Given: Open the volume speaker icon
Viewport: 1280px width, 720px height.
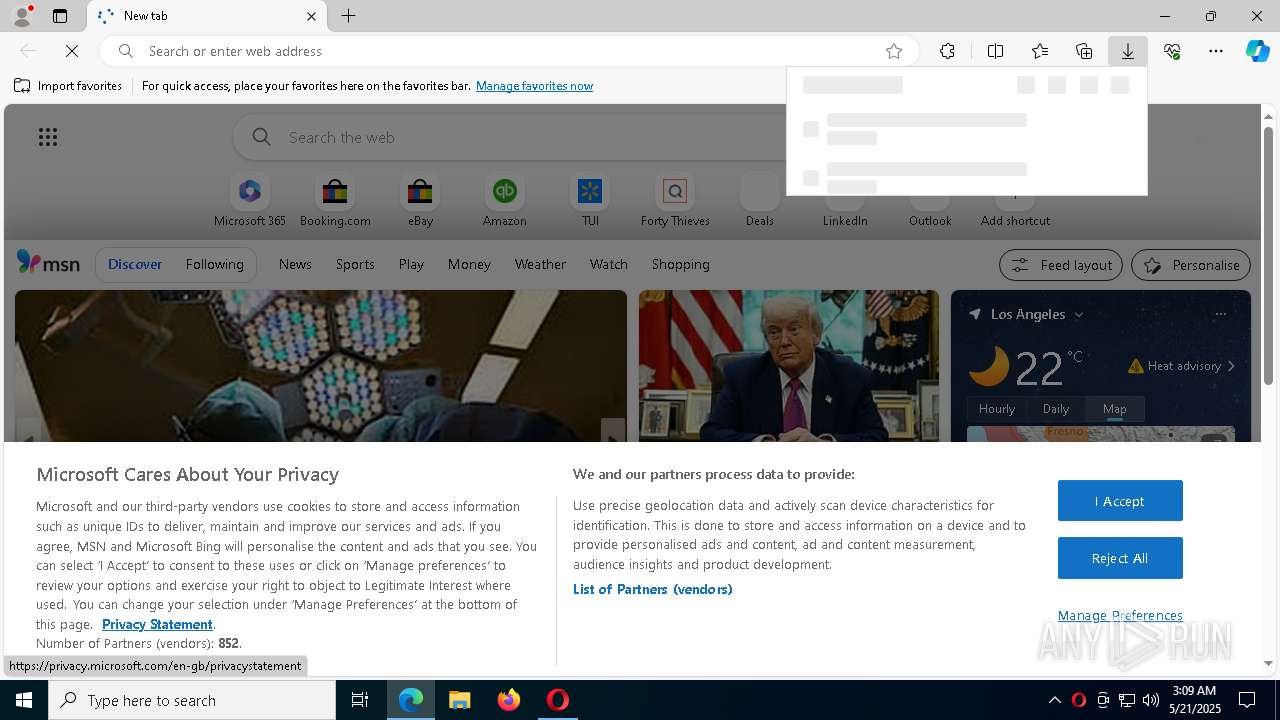Looking at the screenshot, I should click(x=1151, y=700).
